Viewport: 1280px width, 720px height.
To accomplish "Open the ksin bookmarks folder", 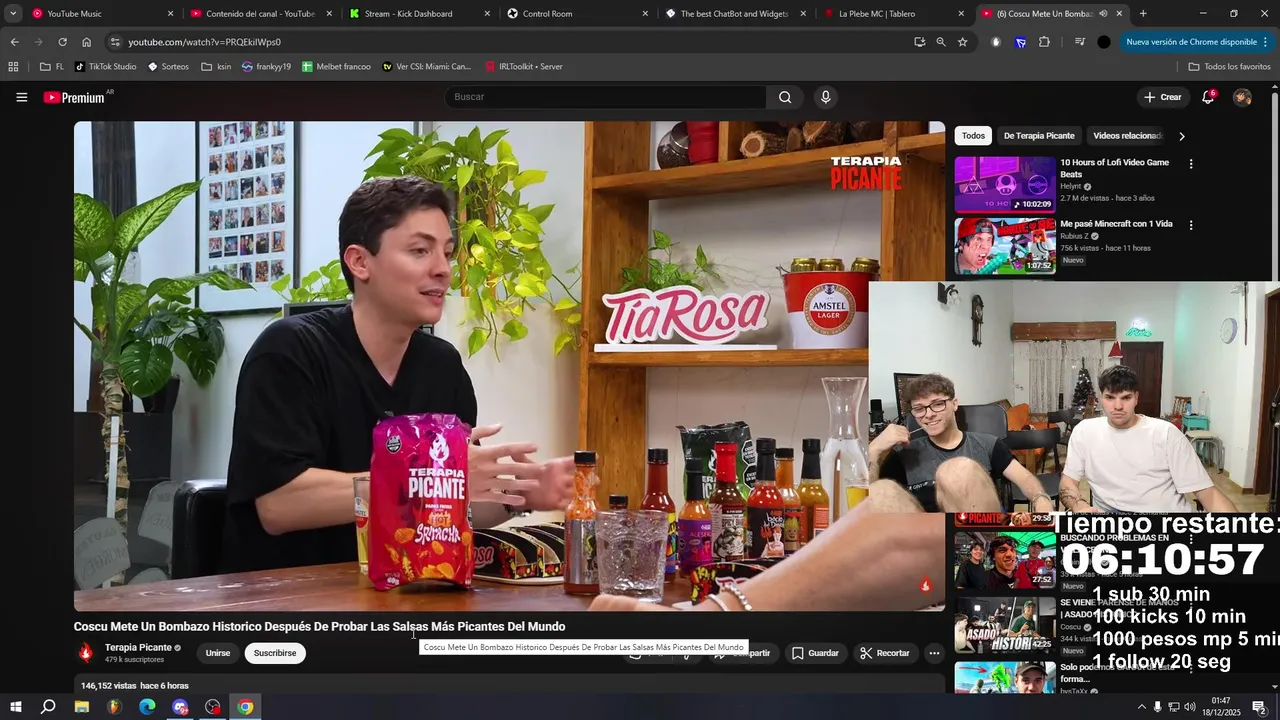I will (x=216, y=67).
